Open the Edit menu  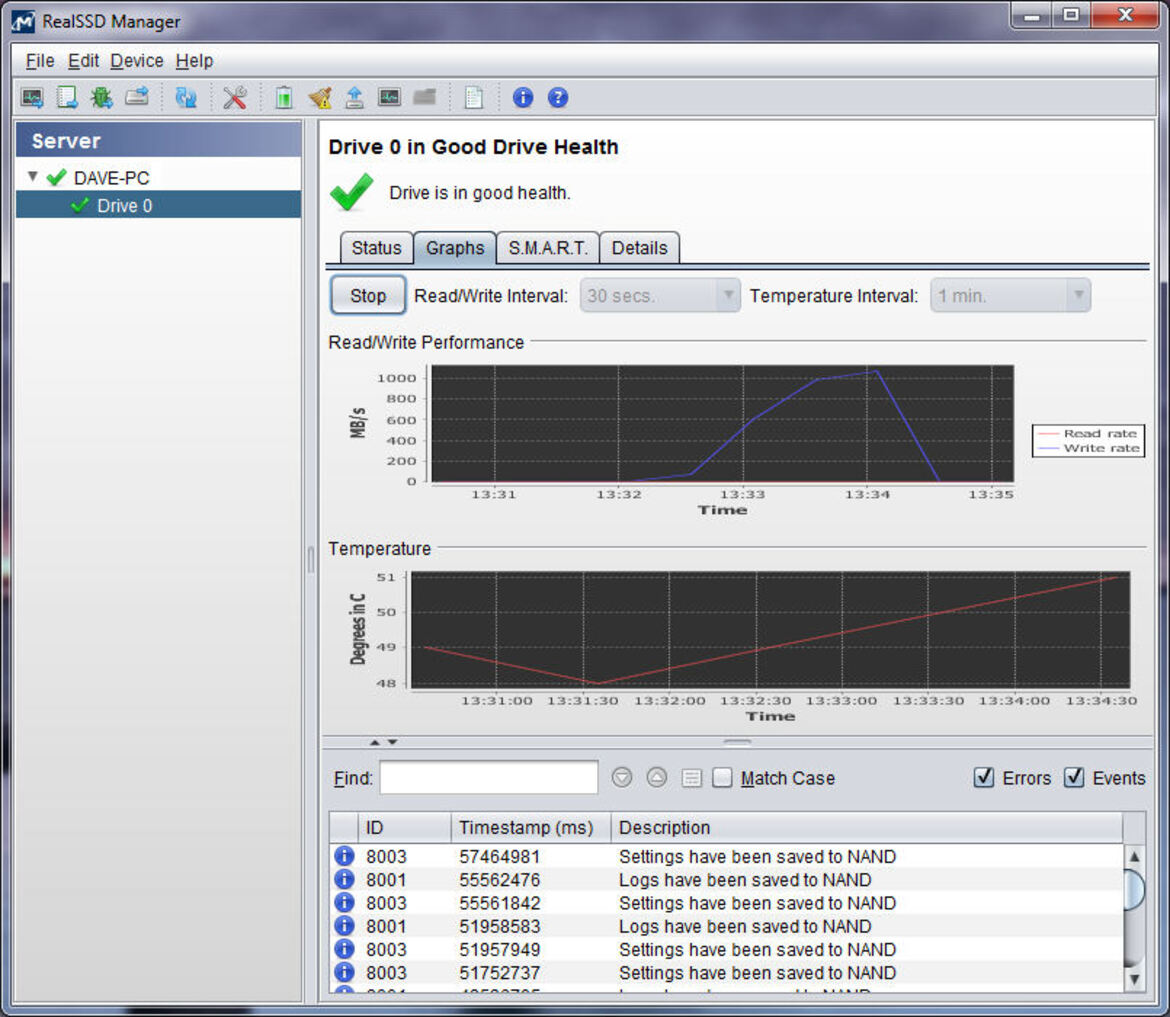[x=83, y=60]
